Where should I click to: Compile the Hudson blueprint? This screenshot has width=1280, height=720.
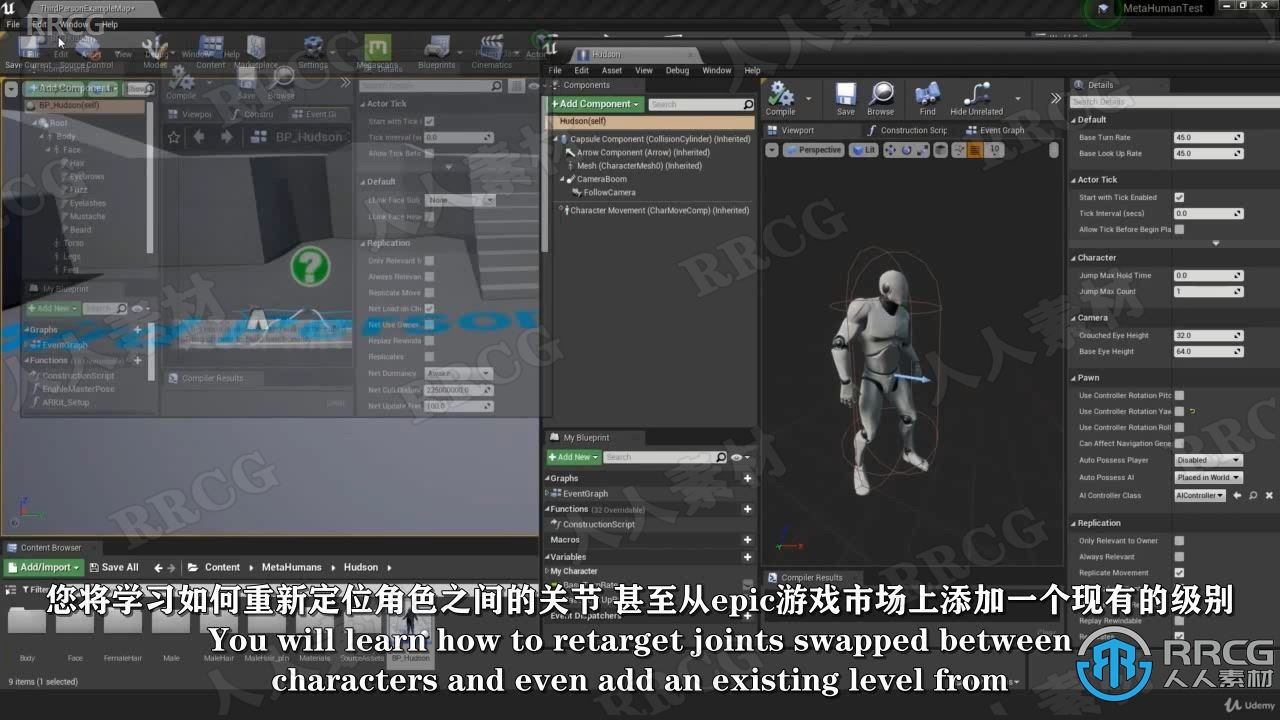point(781,98)
